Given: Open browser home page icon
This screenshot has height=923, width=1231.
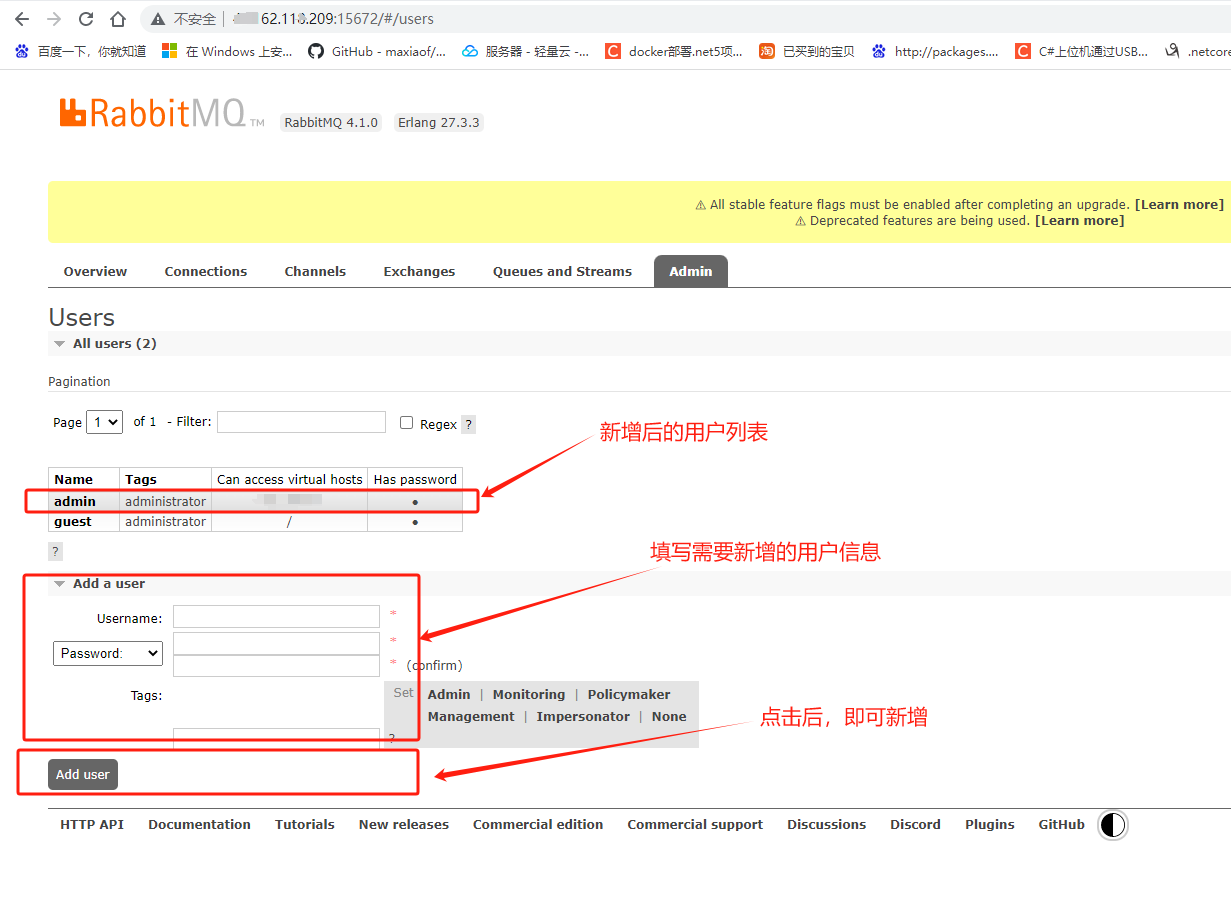Looking at the screenshot, I should tap(118, 19).
